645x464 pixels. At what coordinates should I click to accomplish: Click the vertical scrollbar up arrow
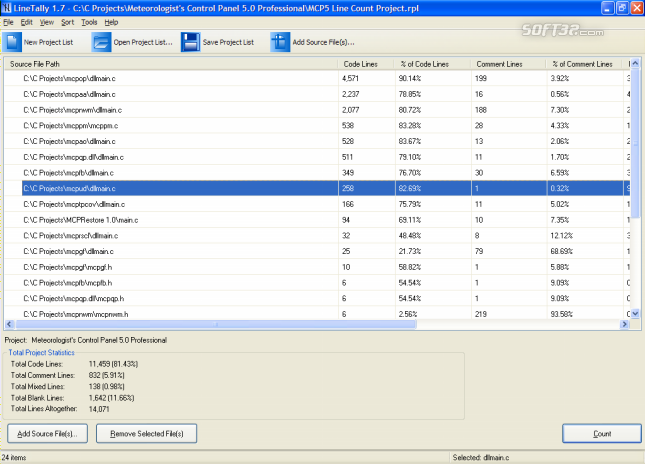635,63
